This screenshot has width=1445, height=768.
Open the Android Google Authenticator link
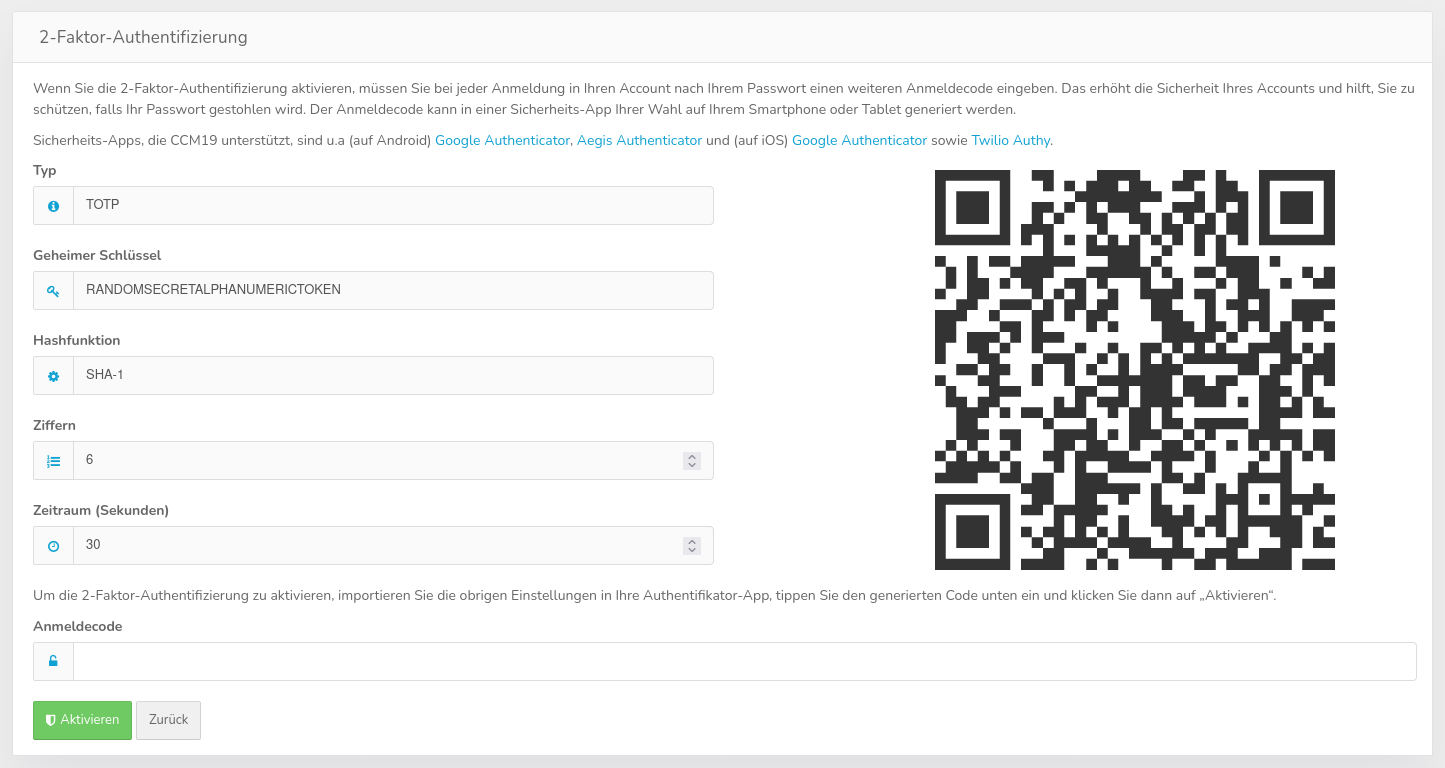[x=502, y=141]
